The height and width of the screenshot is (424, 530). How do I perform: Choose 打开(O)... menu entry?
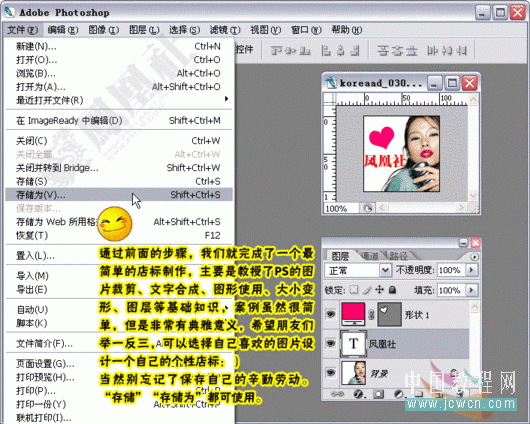[118, 60]
